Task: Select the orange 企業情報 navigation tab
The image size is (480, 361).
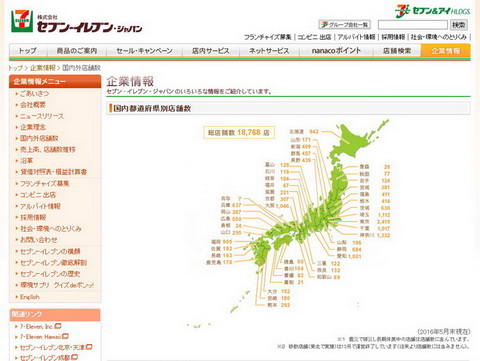Action: (x=446, y=51)
